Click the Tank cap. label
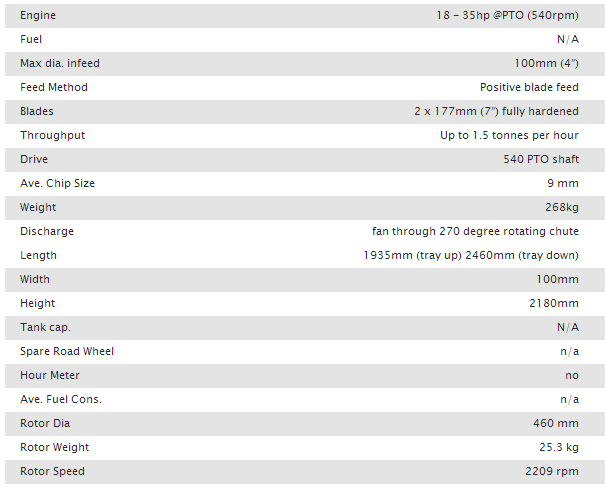609x488 pixels. coord(45,328)
